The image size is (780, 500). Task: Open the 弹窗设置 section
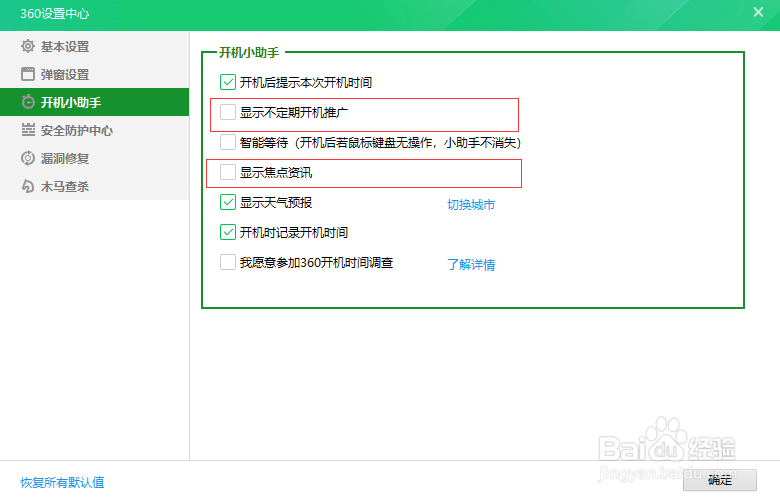tap(95, 74)
